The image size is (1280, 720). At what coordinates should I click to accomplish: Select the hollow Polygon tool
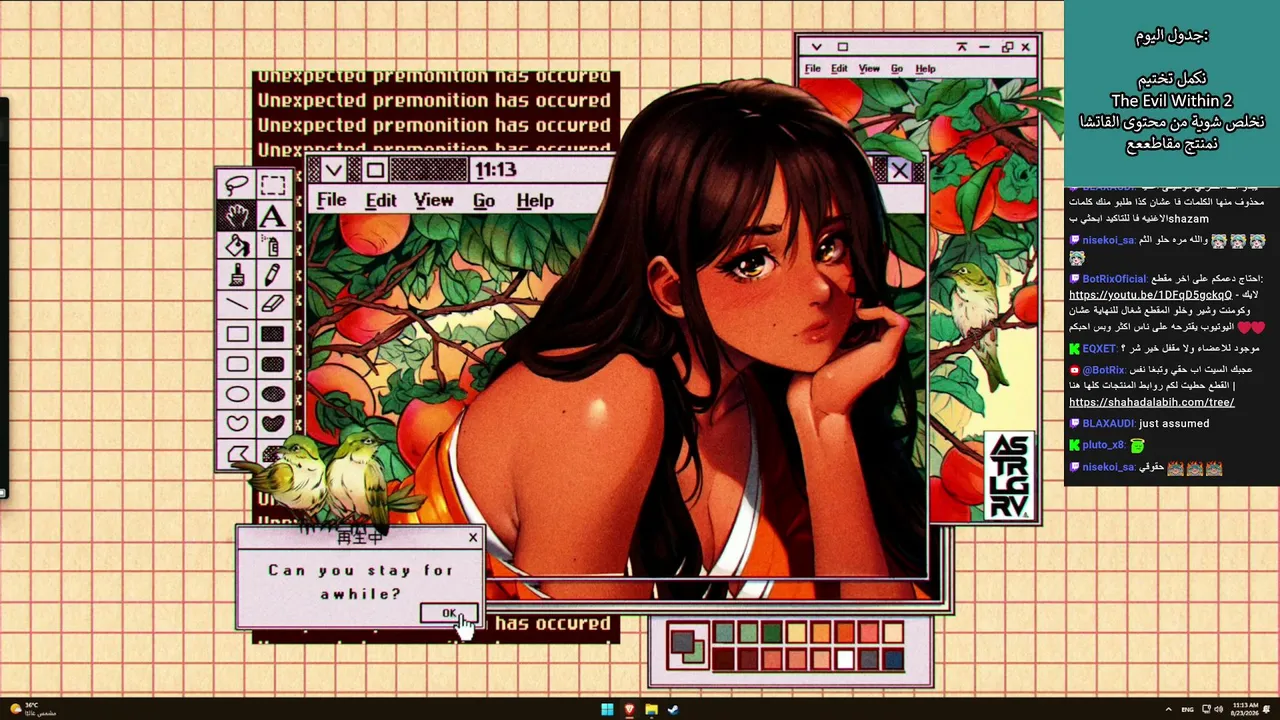point(237,453)
